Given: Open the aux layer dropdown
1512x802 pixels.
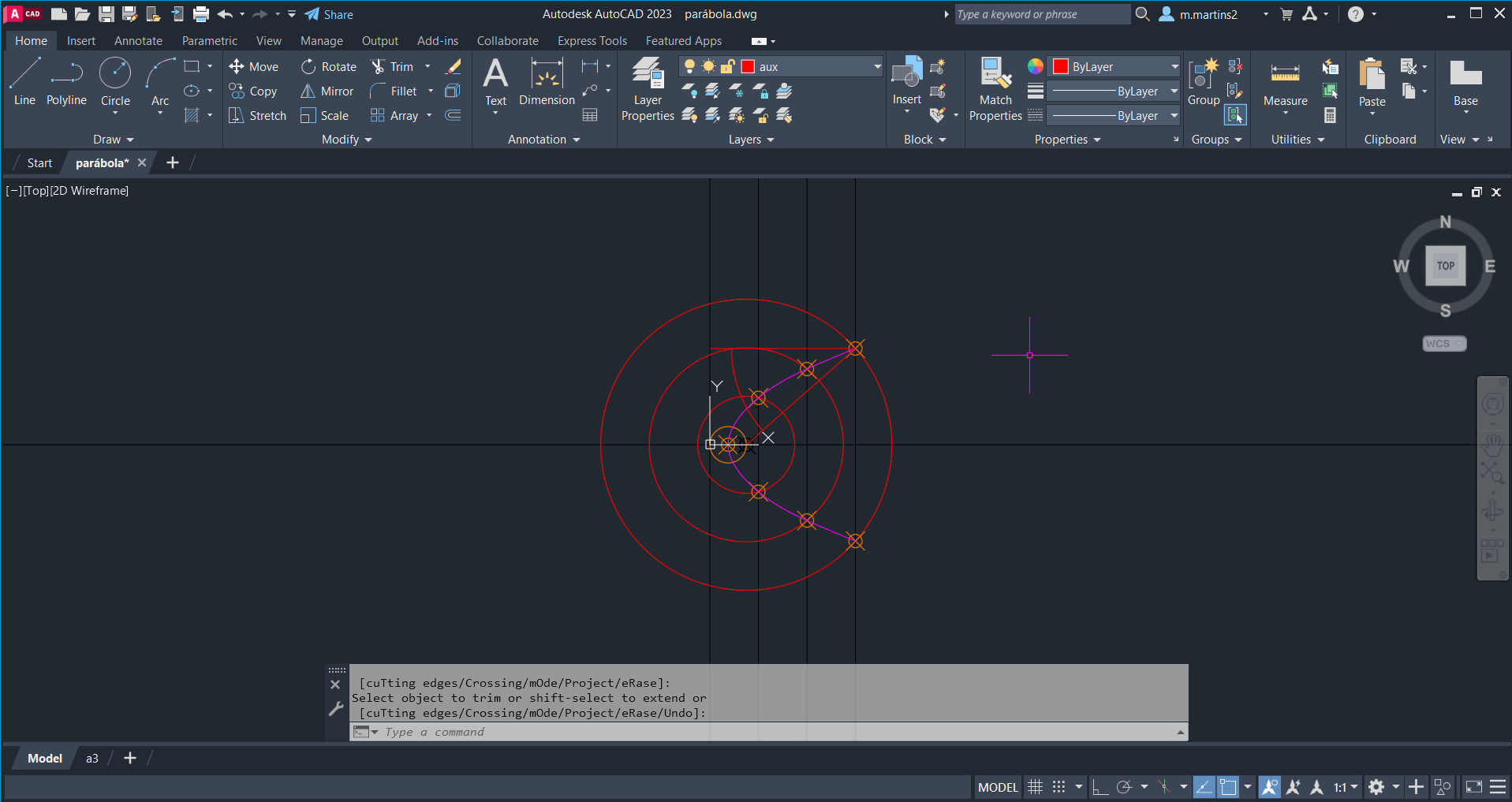Looking at the screenshot, I should pos(876,67).
